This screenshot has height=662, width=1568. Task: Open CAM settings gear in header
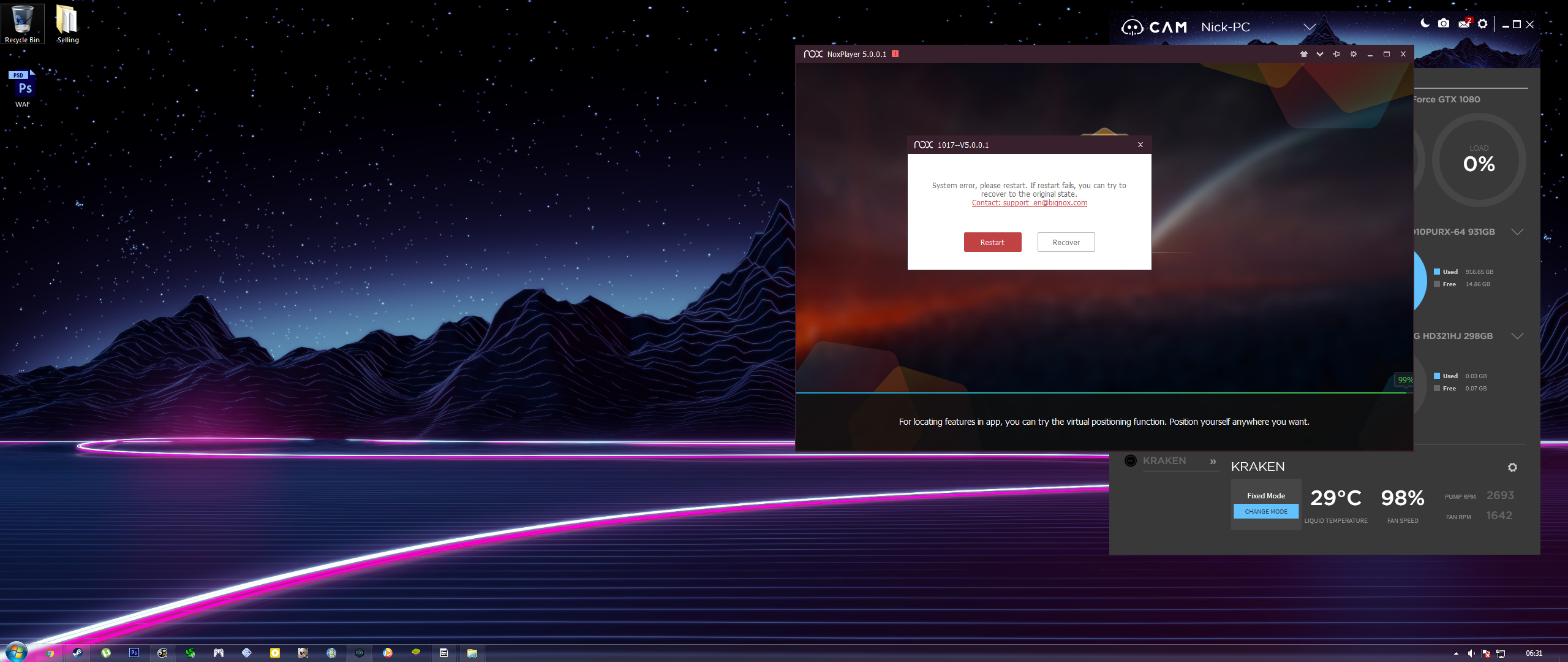[x=1482, y=23]
